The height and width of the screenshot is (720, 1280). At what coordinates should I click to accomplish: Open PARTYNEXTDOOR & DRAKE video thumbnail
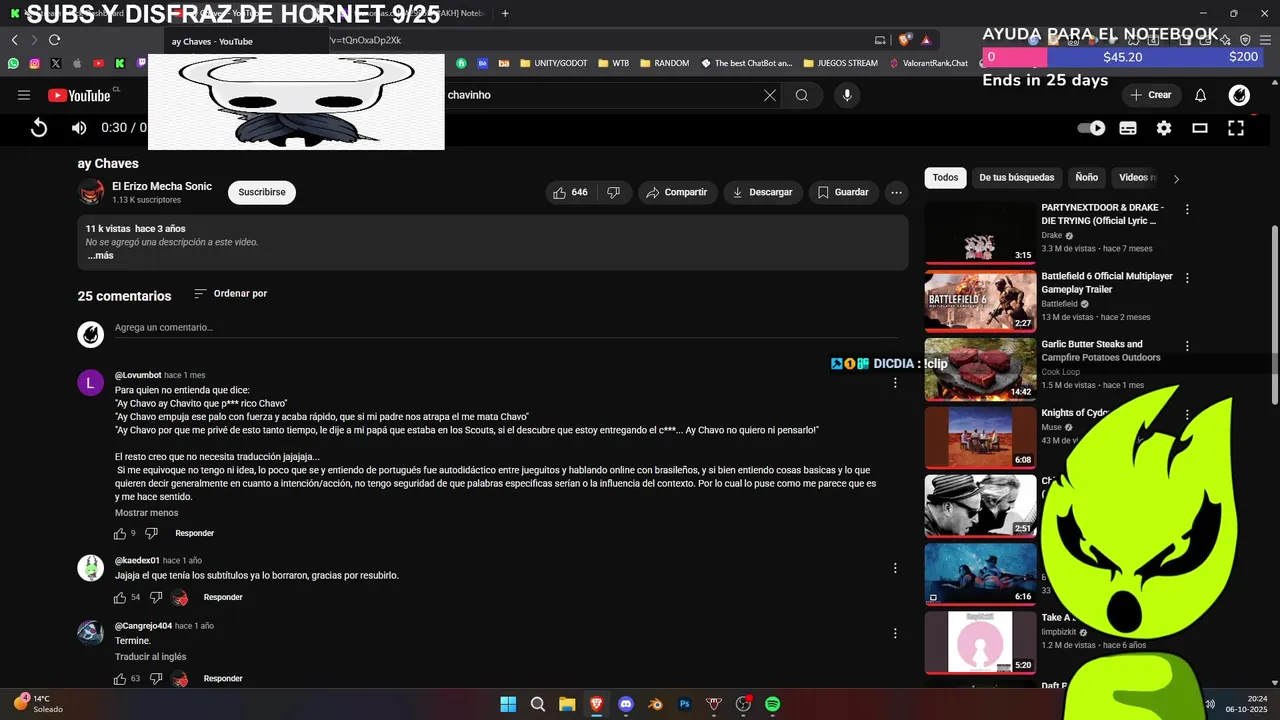980,232
